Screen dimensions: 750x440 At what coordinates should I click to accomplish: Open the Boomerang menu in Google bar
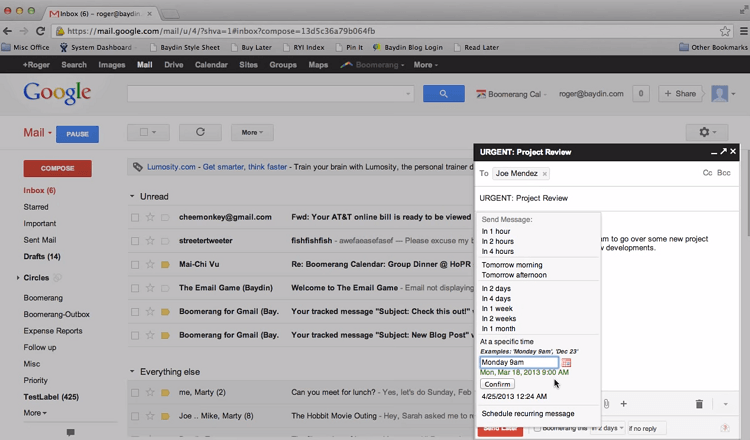[x=372, y=65]
